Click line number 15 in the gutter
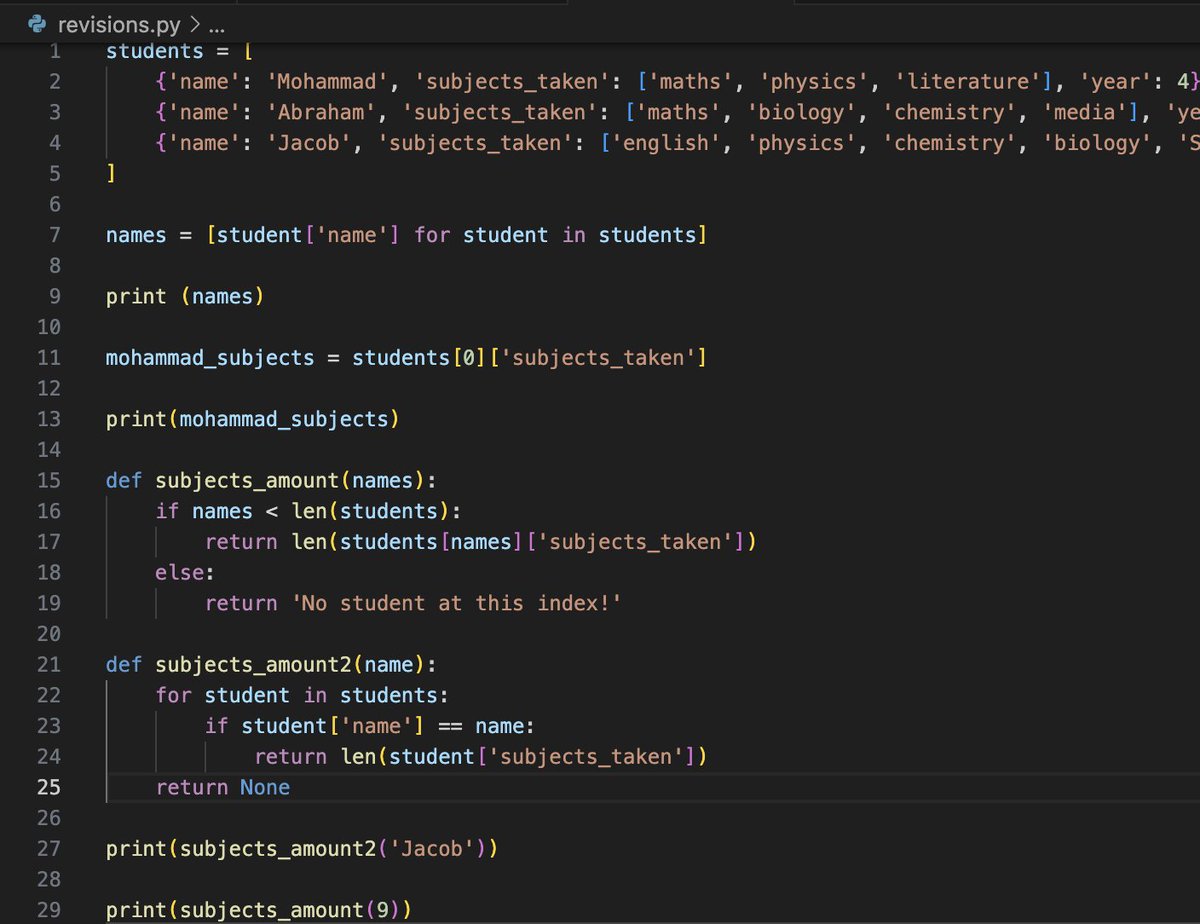Image resolution: width=1200 pixels, height=924 pixels. [x=49, y=480]
